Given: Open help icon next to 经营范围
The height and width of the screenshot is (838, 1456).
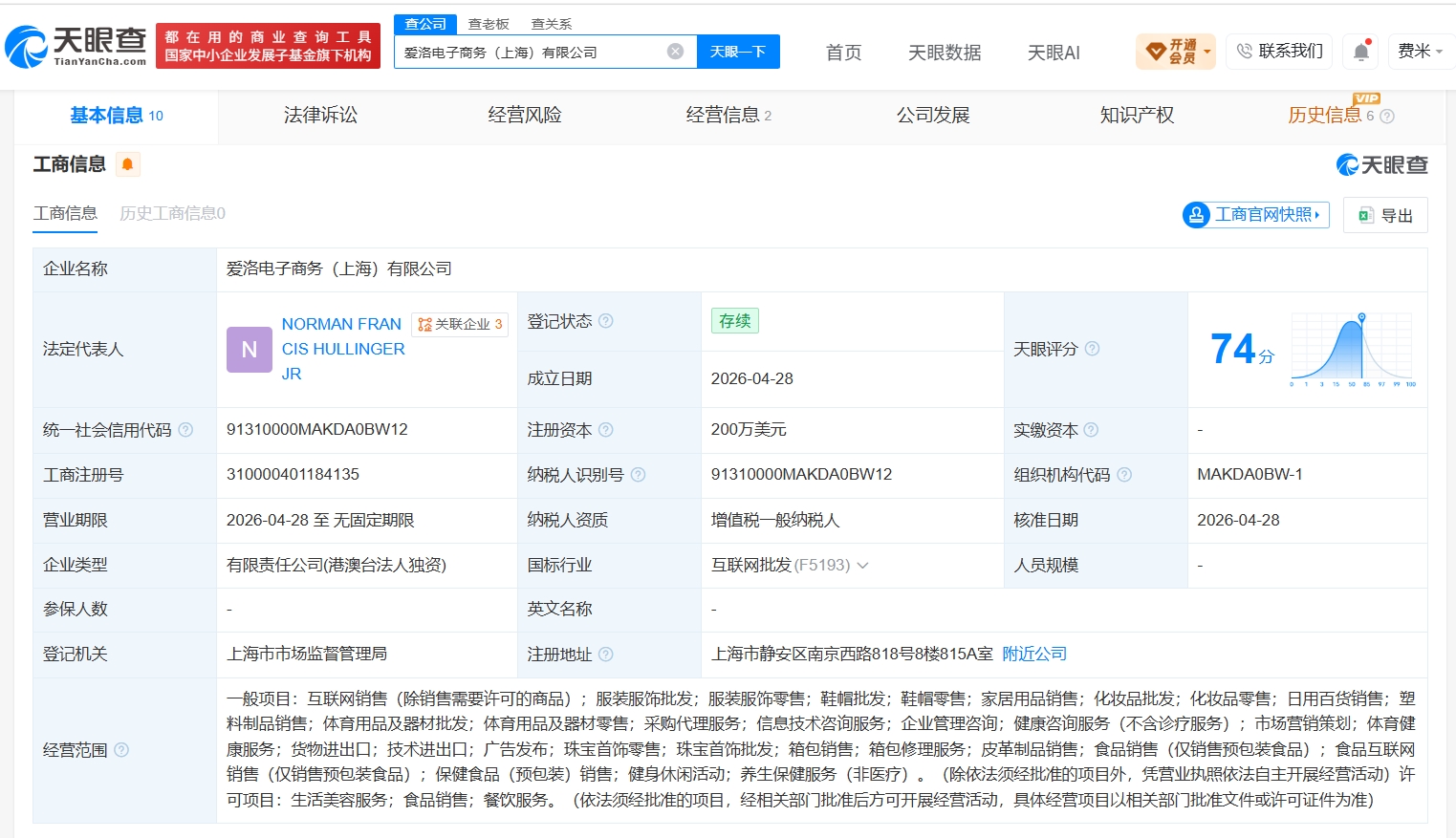Looking at the screenshot, I should (x=121, y=750).
